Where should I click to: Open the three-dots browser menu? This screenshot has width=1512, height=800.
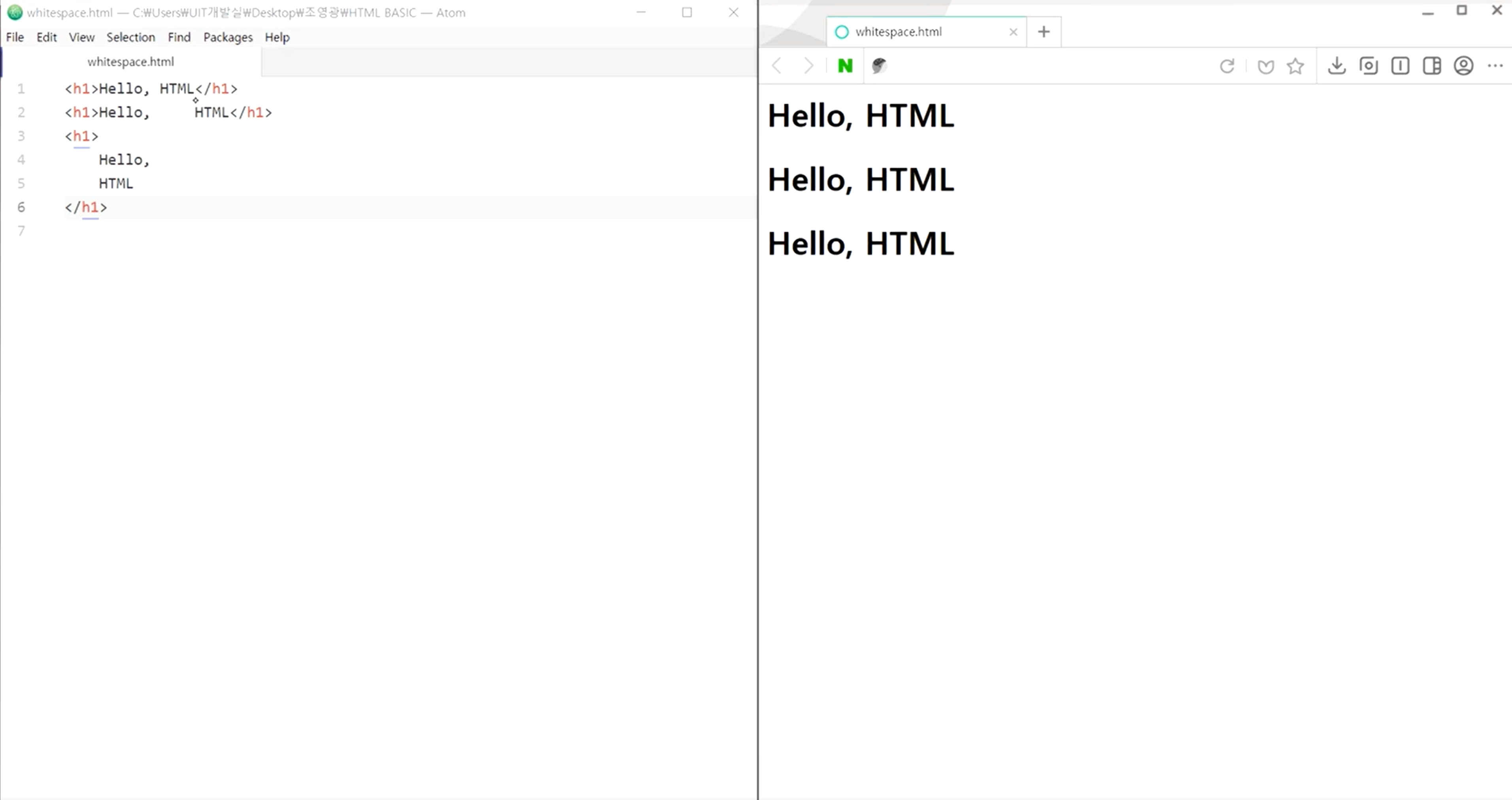pyautogui.click(x=1495, y=66)
